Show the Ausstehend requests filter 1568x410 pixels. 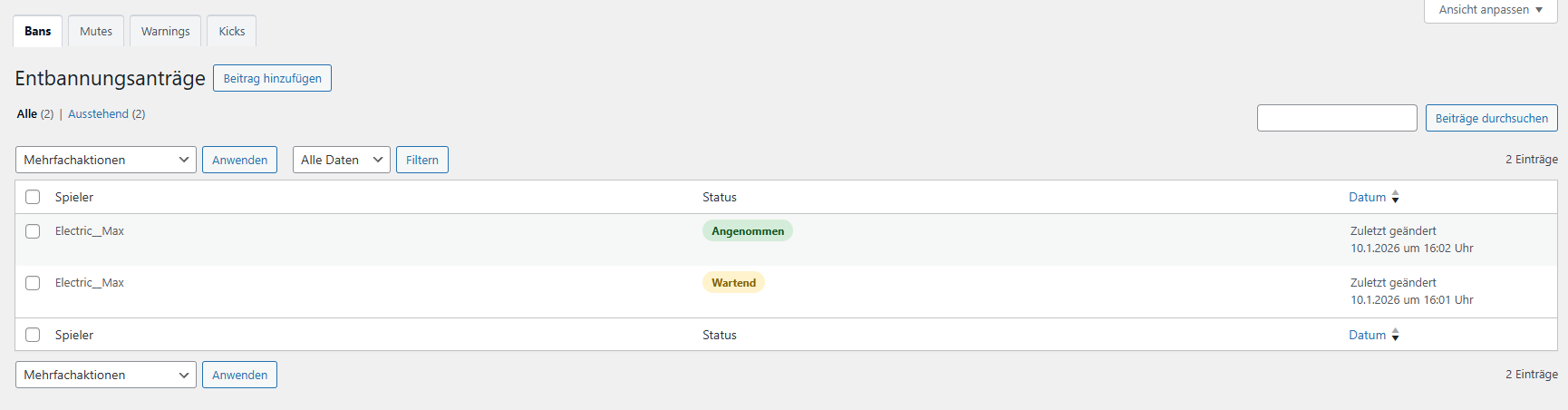[x=98, y=114]
